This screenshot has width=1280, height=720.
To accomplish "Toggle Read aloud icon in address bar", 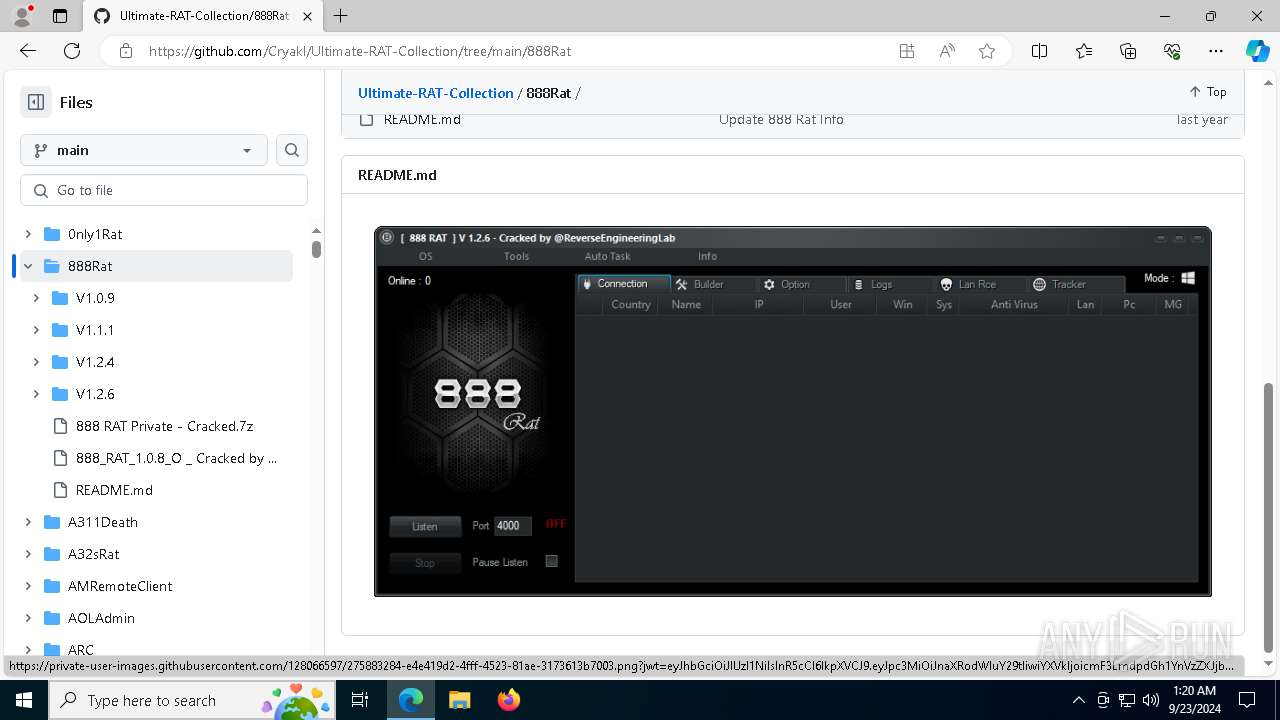I will tap(947, 51).
